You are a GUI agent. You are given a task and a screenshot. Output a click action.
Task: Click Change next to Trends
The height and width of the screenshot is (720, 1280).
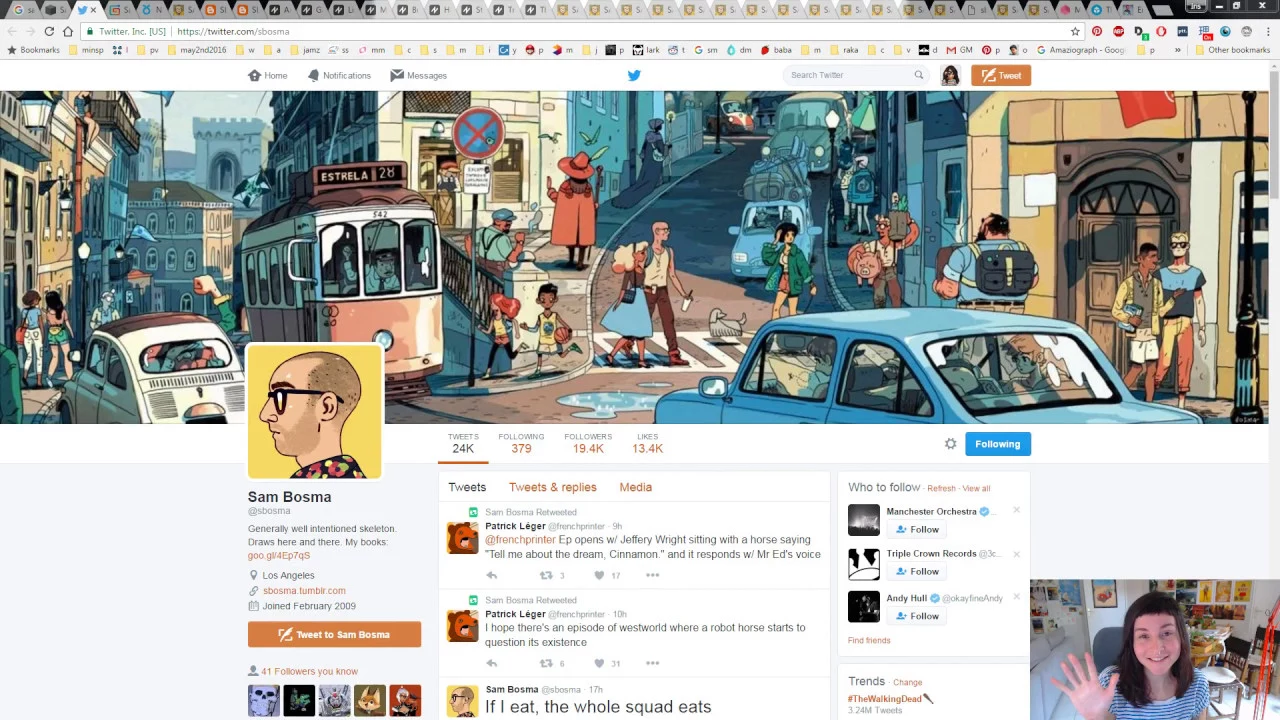point(907,682)
